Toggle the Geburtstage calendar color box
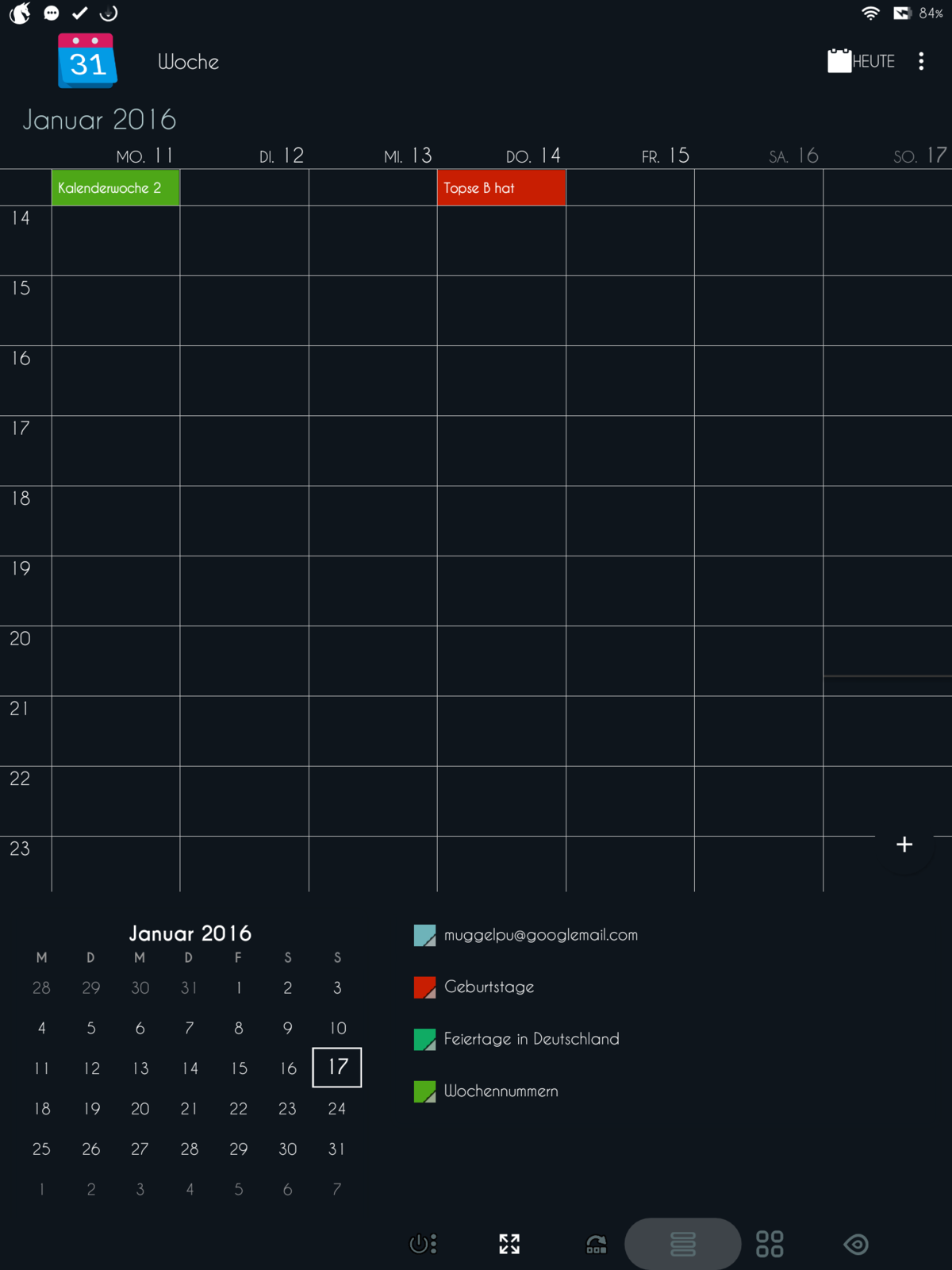 tap(425, 987)
